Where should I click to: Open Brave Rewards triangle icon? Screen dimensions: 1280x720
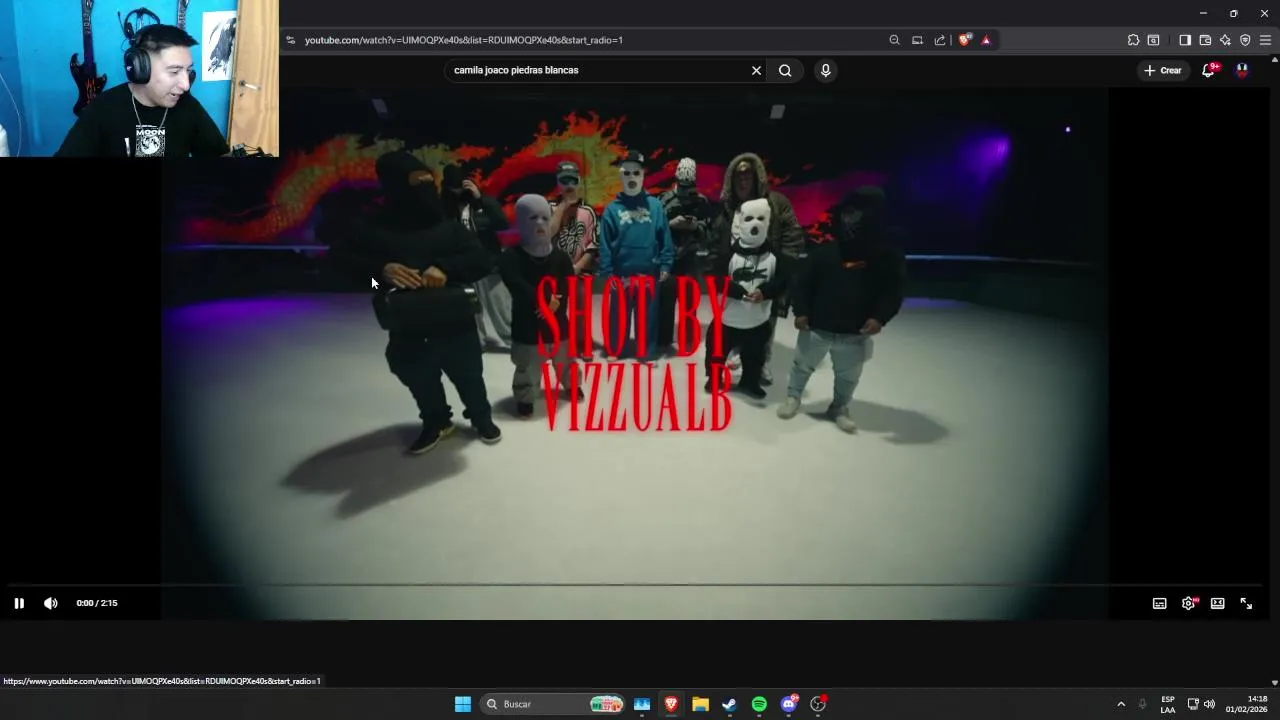986,40
